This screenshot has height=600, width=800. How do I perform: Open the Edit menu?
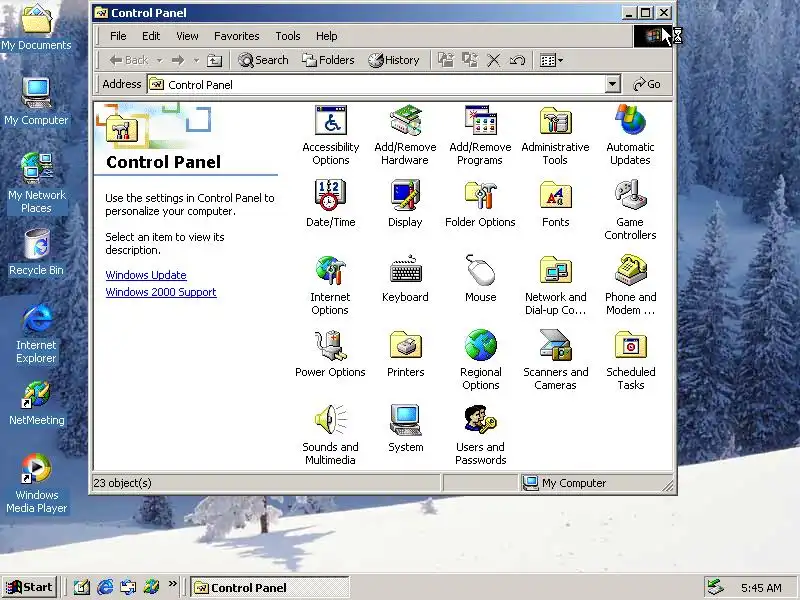point(151,36)
